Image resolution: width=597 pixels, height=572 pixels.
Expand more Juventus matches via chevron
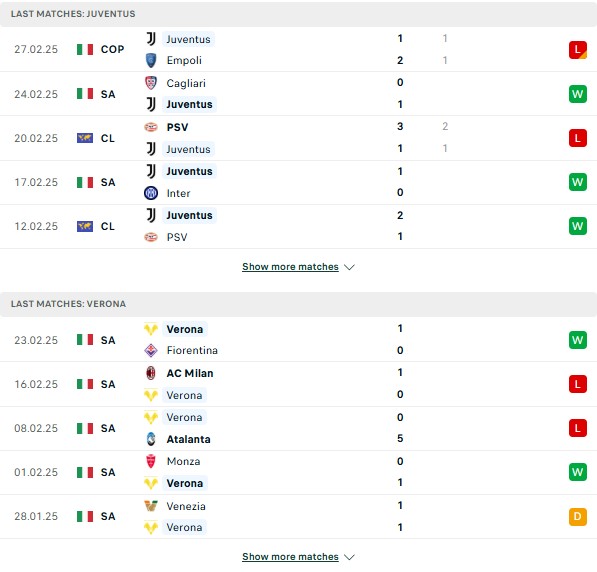point(349,267)
